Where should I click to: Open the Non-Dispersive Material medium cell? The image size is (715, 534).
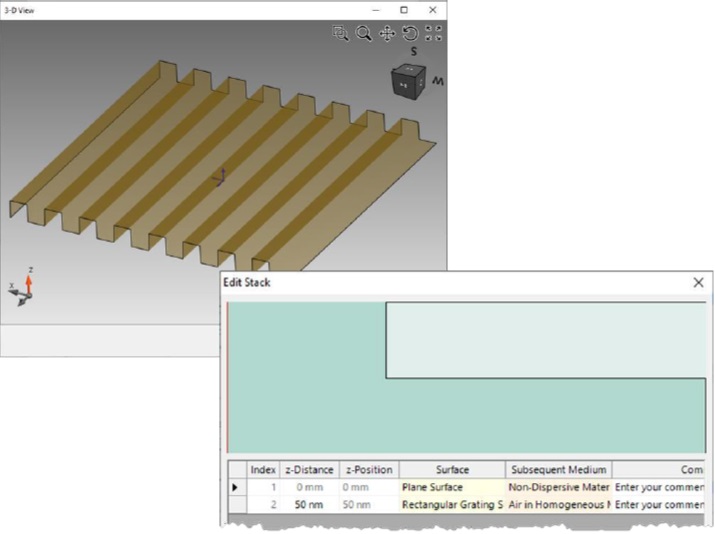point(559,487)
